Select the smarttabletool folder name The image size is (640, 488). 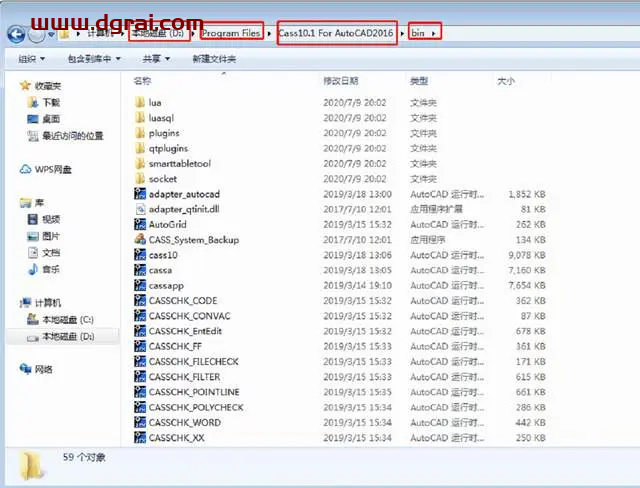180,163
